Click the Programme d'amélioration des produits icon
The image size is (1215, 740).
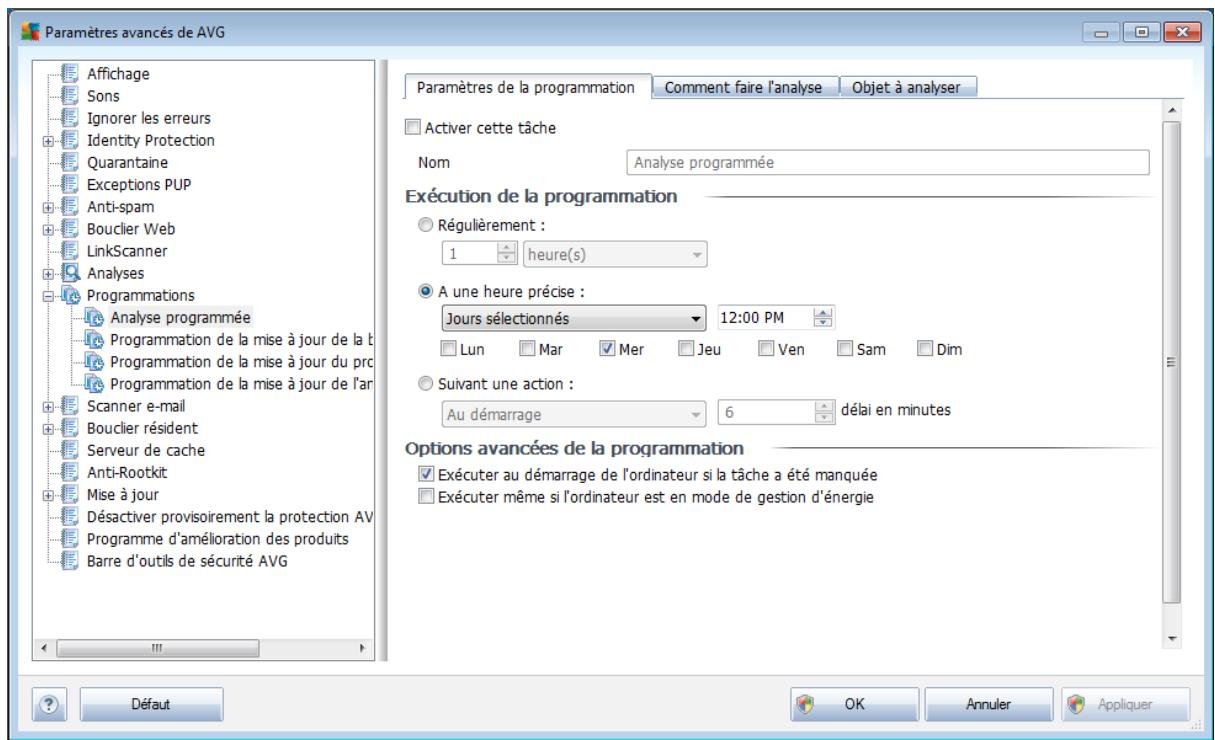click(x=68, y=539)
